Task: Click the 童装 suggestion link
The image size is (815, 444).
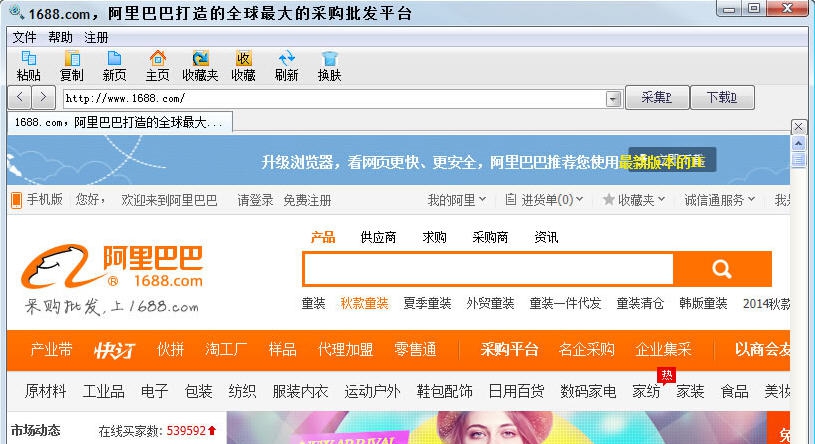Action: point(313,303)
